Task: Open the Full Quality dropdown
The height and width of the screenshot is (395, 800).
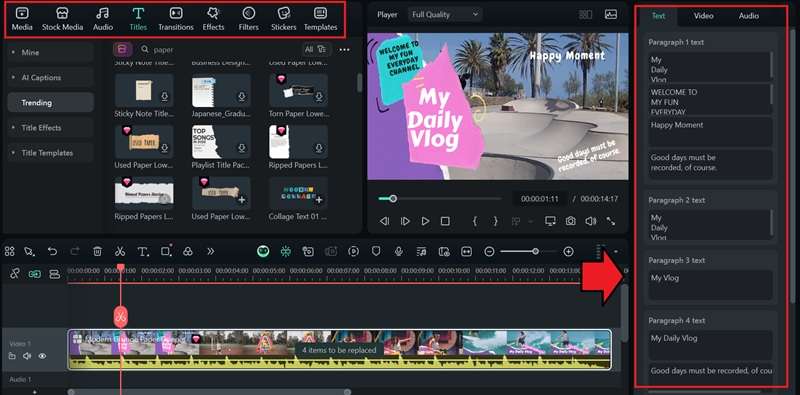Action: pos(445,15)
